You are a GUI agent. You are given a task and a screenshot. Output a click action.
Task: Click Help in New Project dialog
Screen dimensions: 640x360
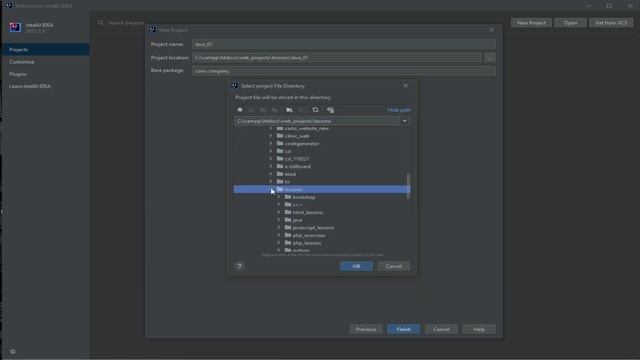click(479, 329)
